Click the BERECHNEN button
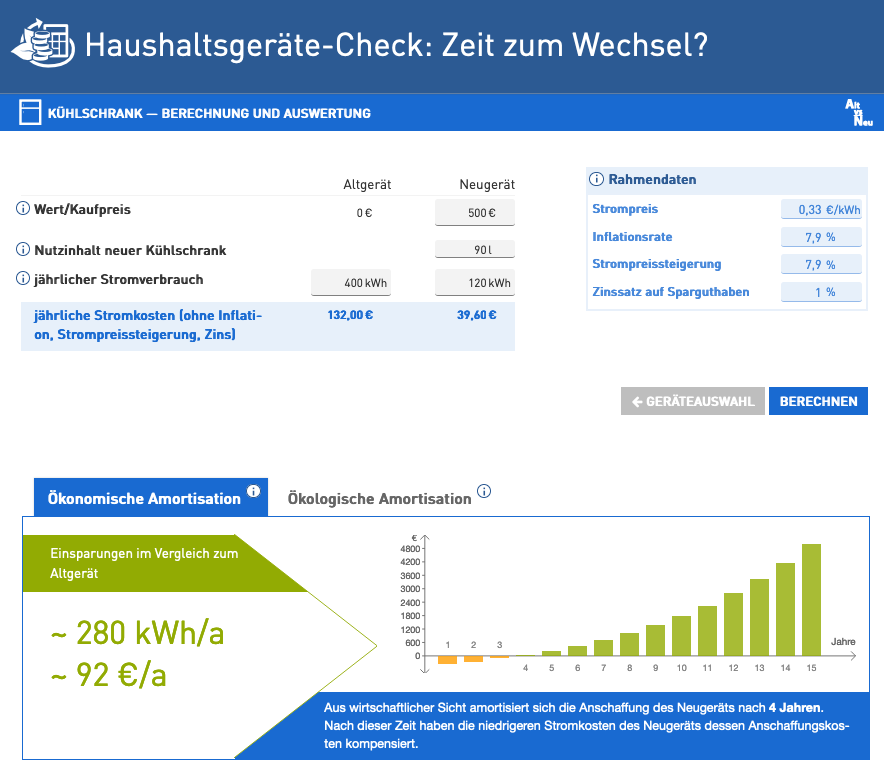Screen dimensions: 884x783 [x=818, y=401]
